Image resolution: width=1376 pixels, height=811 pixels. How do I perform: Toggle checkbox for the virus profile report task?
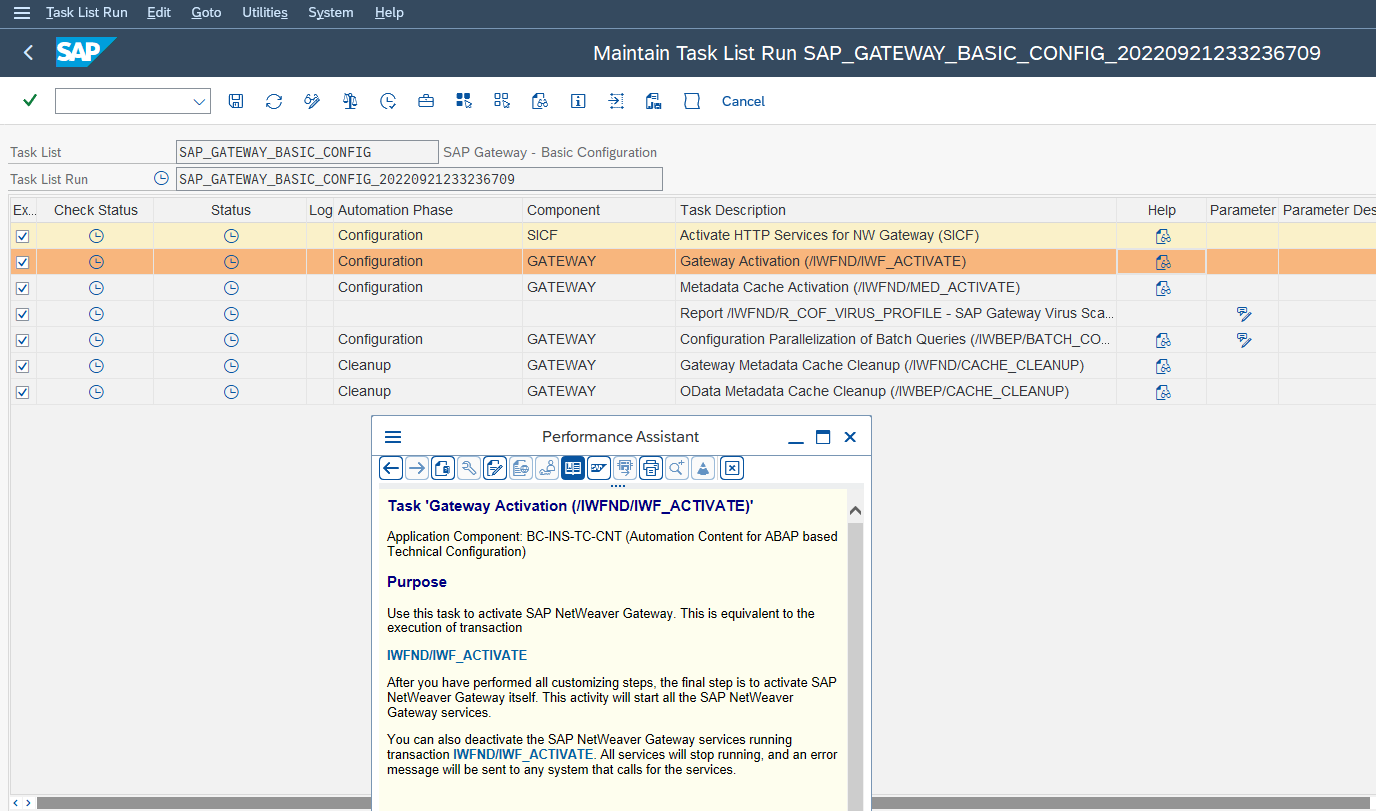pyautogui.click(x=22, y=314)
